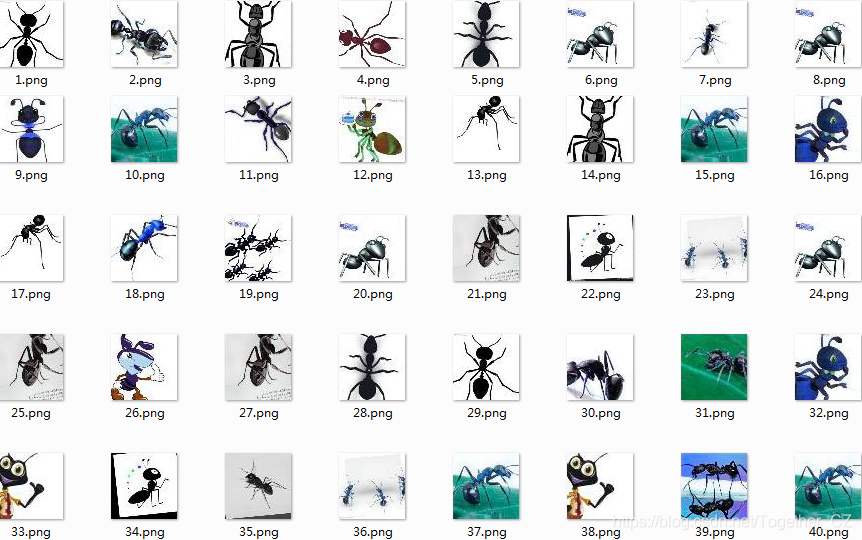Click the file name 16.png
Screen dimensions: 862x540
[828, 175]
